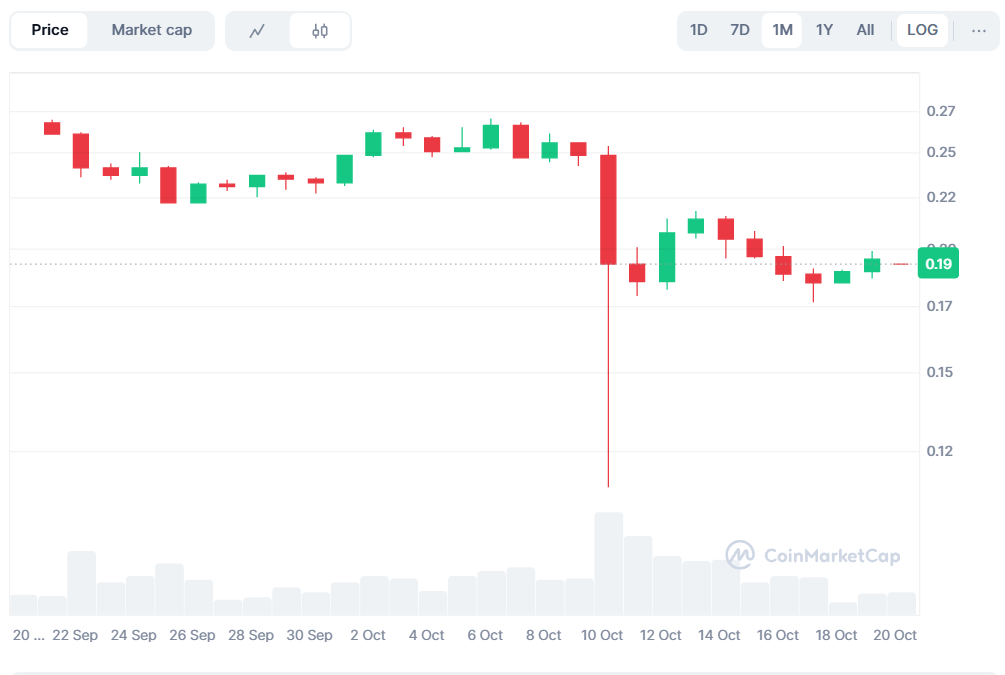
Task: Open the Market cap tab
Action: [151, 30]
